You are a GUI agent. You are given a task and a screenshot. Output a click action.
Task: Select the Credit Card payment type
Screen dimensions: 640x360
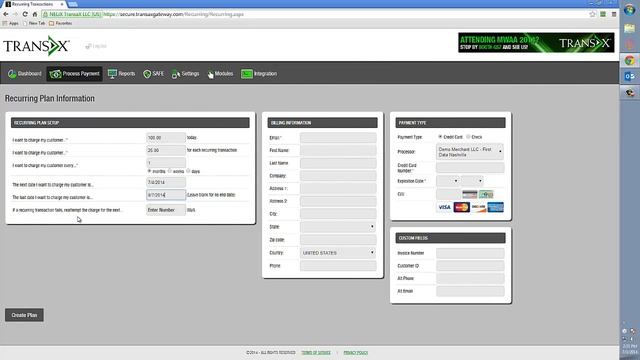[440, 137]
